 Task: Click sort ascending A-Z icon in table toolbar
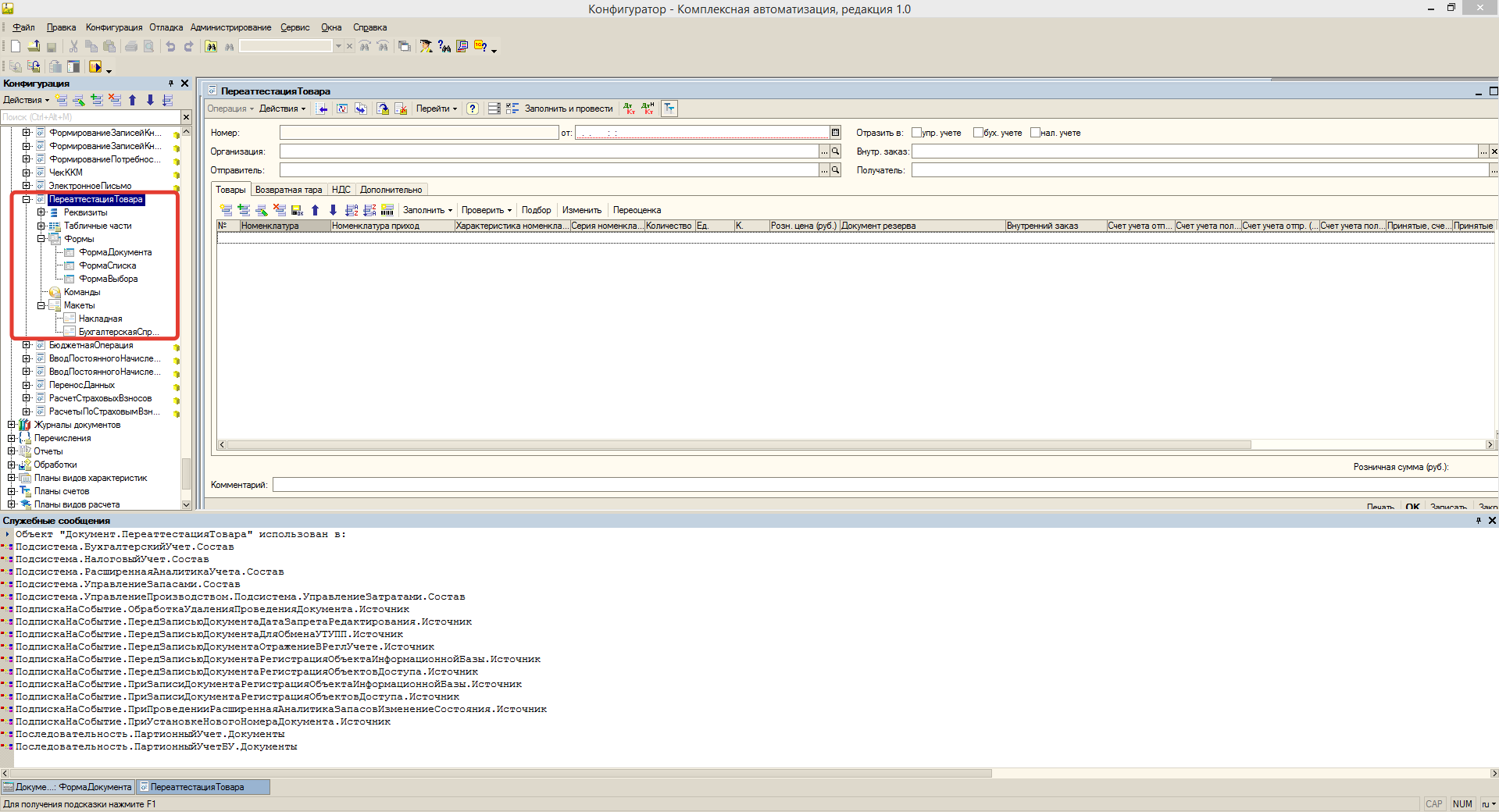tap(352, 210)
